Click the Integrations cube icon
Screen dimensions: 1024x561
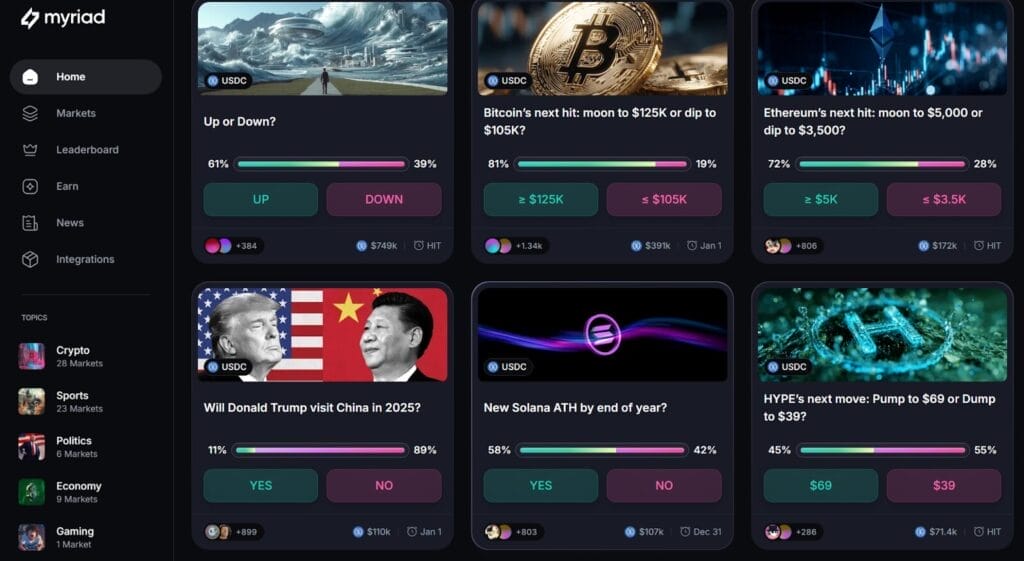point(30,259)
